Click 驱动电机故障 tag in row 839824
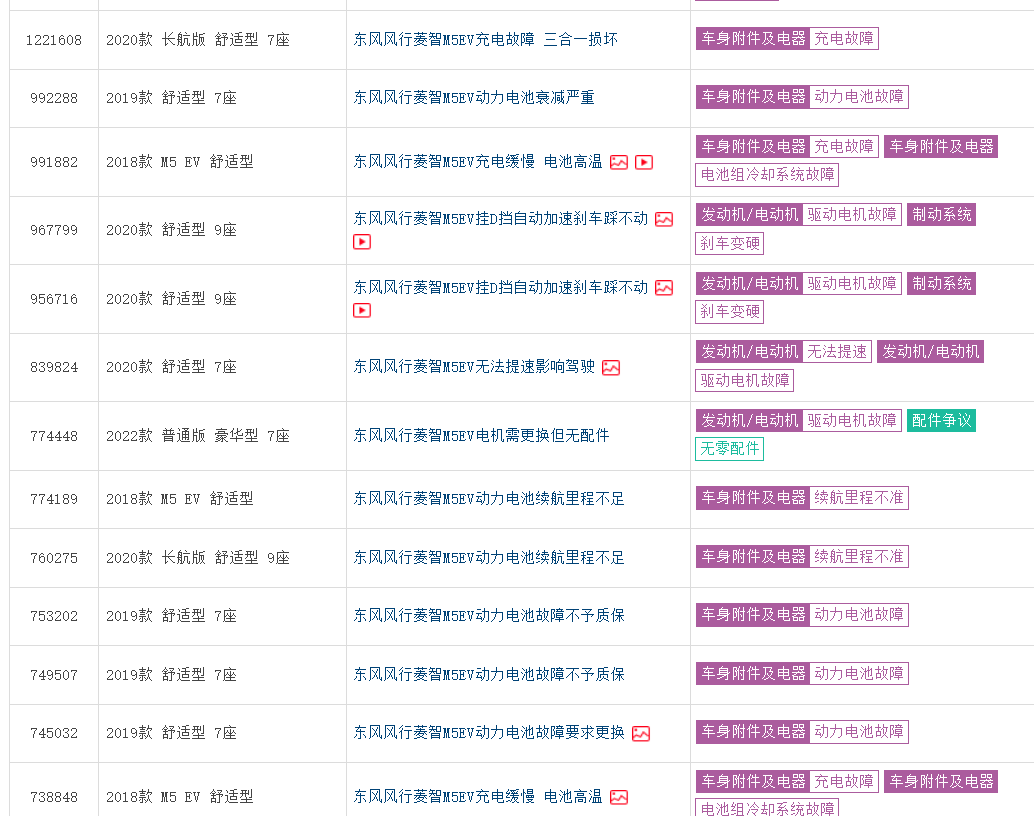Viewport: 1034px width, 816px height. pyautogui.click(x=745, y=381)
